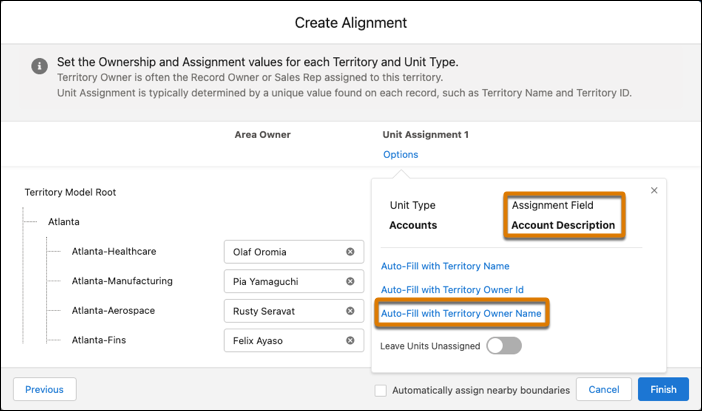702x411 pixels.
Task: Open the Options link under Unit Assignment 1
Action: pyautogui.click(x=401, y=154)
